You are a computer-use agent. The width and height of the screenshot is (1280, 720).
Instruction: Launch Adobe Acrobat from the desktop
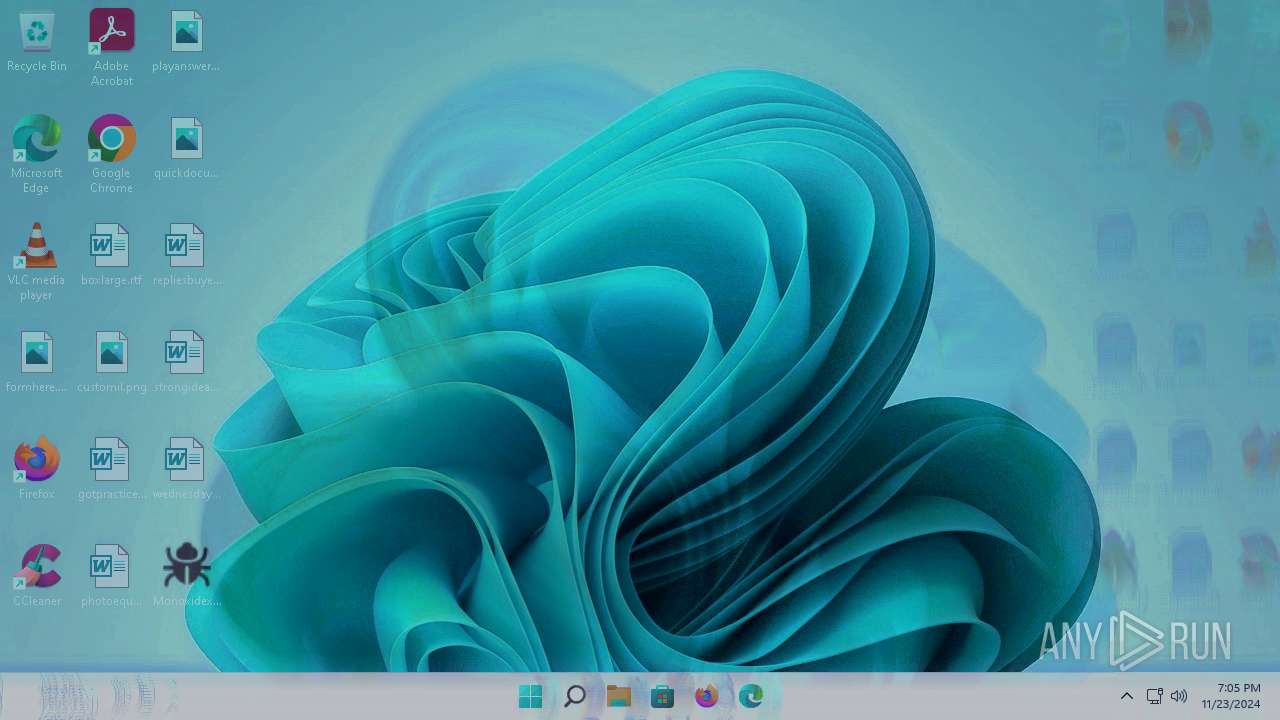111,47
